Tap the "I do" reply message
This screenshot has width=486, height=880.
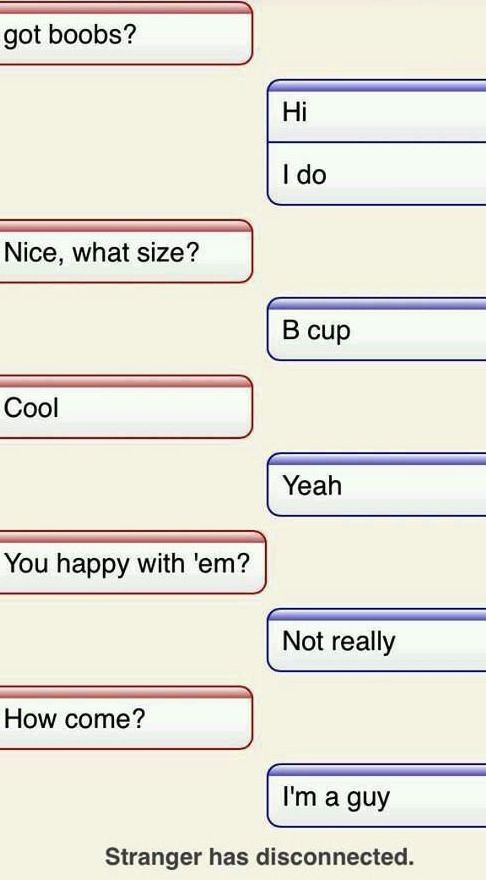coord(377,173)
